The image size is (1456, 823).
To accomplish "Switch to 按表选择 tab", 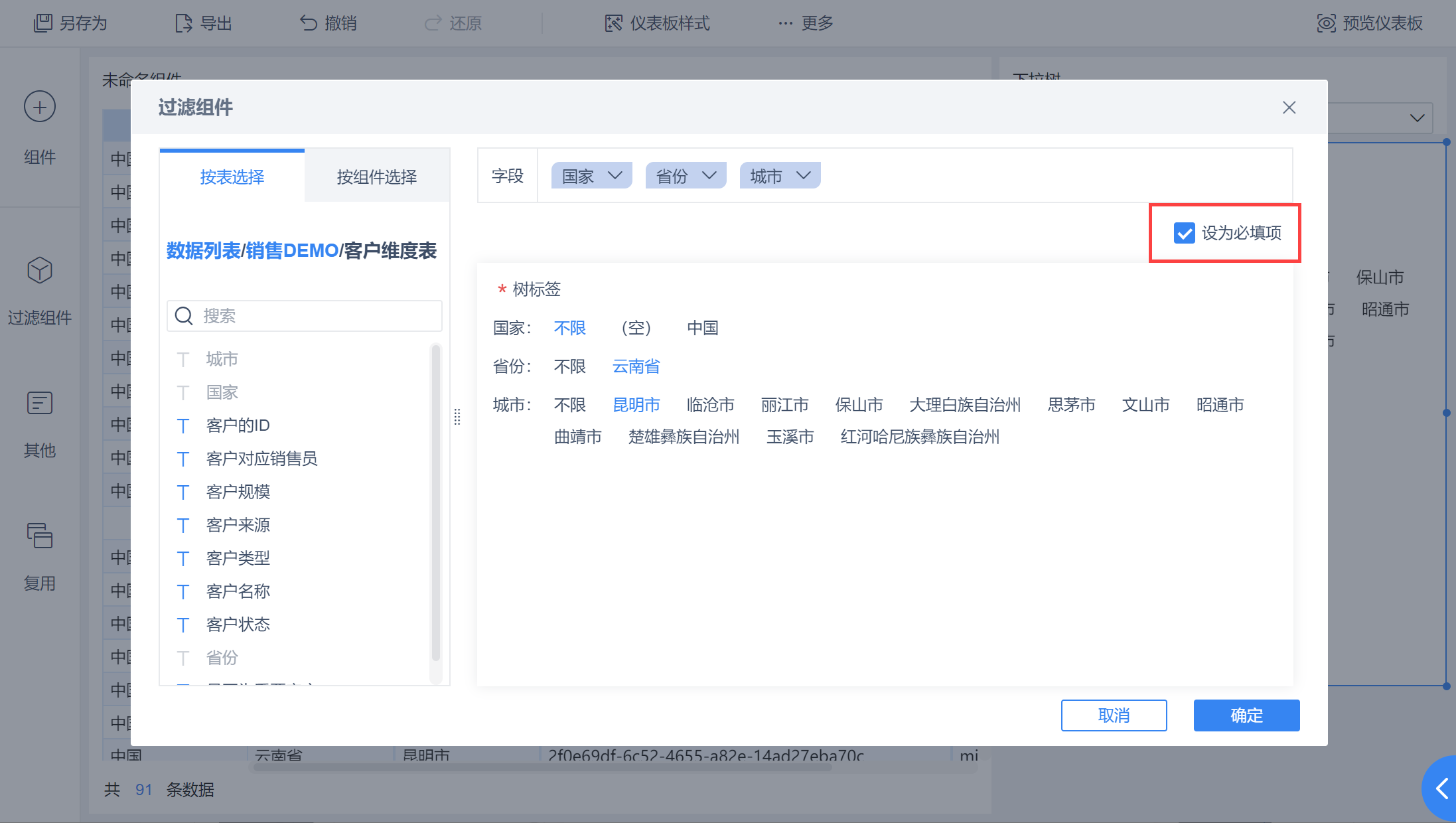I will point(232,177).
